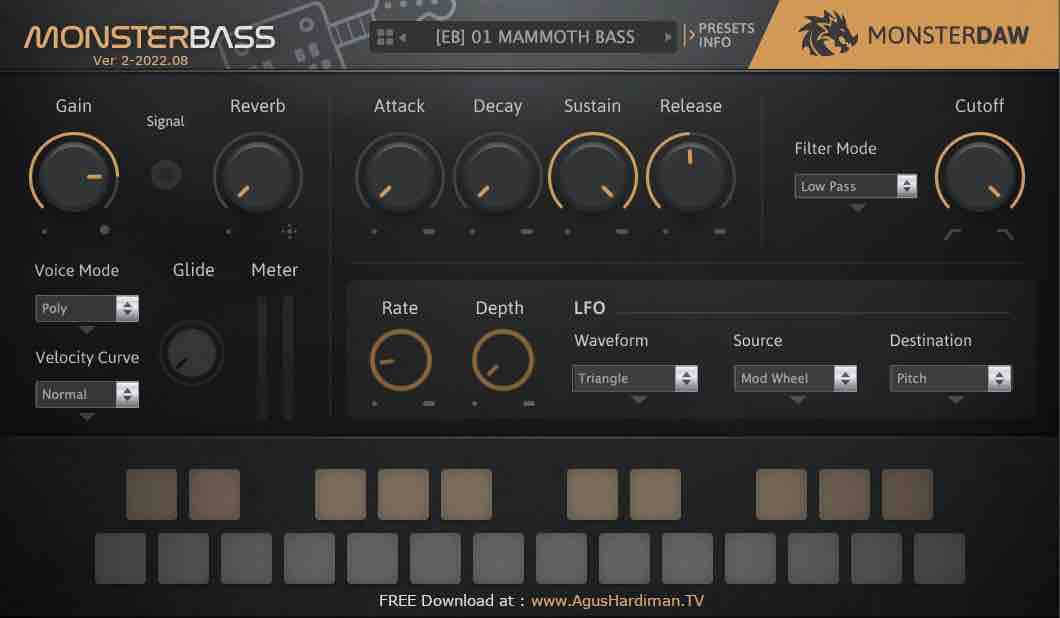Select the left filter slope icon under Cutoff
Screen dimensions: 1060x618
pyautogui.click(x=954, y=234)
